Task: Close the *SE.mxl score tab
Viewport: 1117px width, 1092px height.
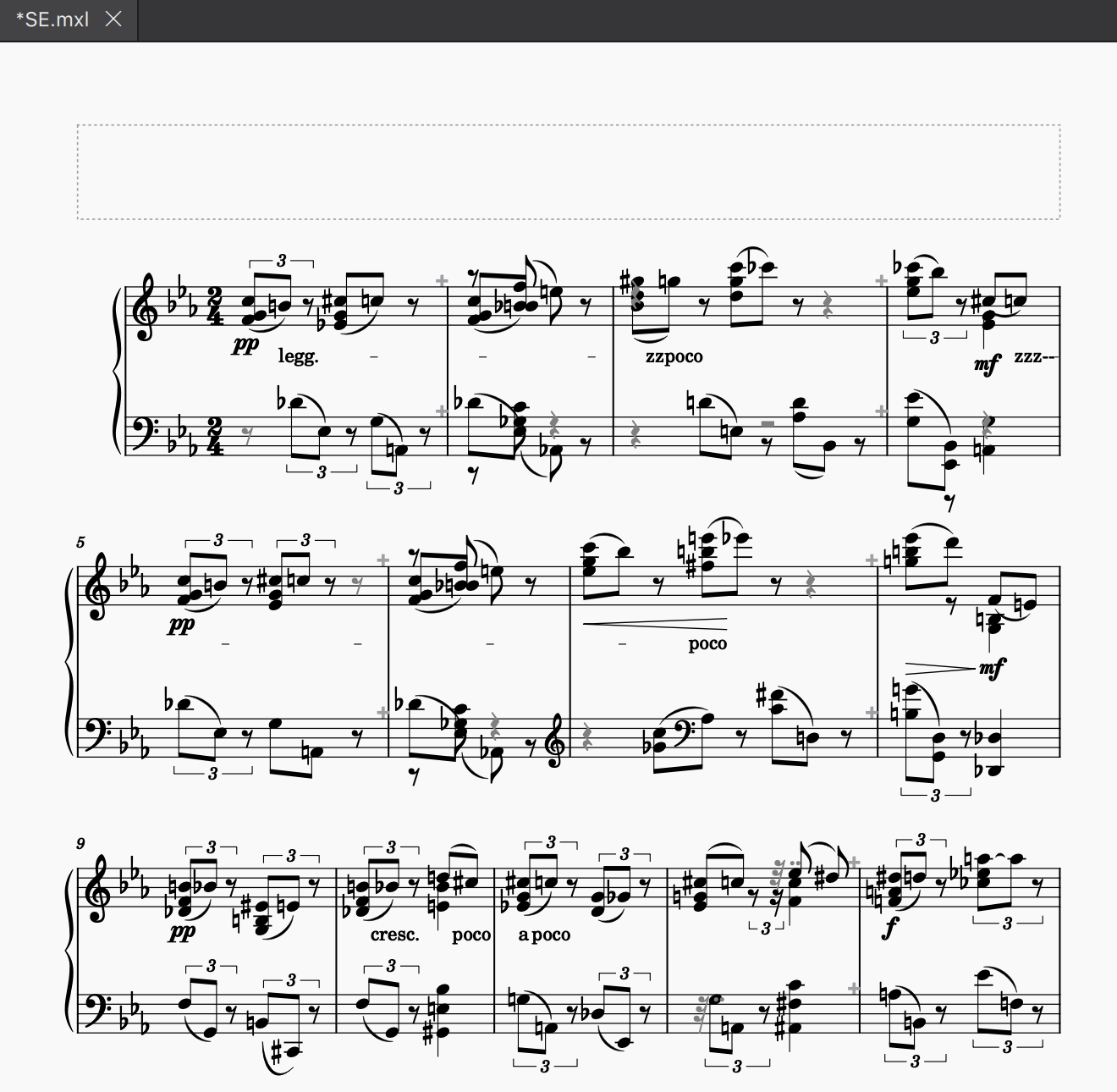Action: coord(113,19)
